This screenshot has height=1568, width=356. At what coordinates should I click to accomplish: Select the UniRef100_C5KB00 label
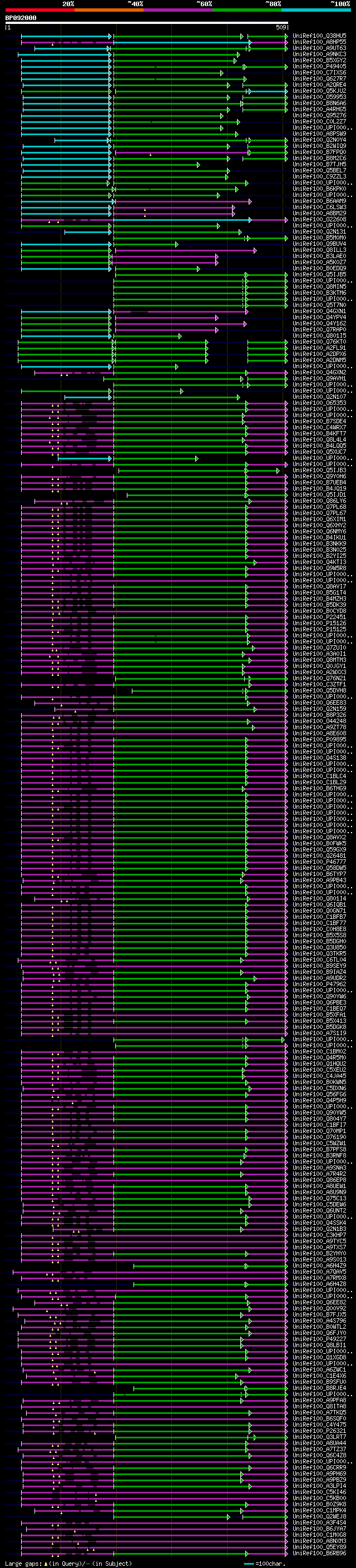319,1498
